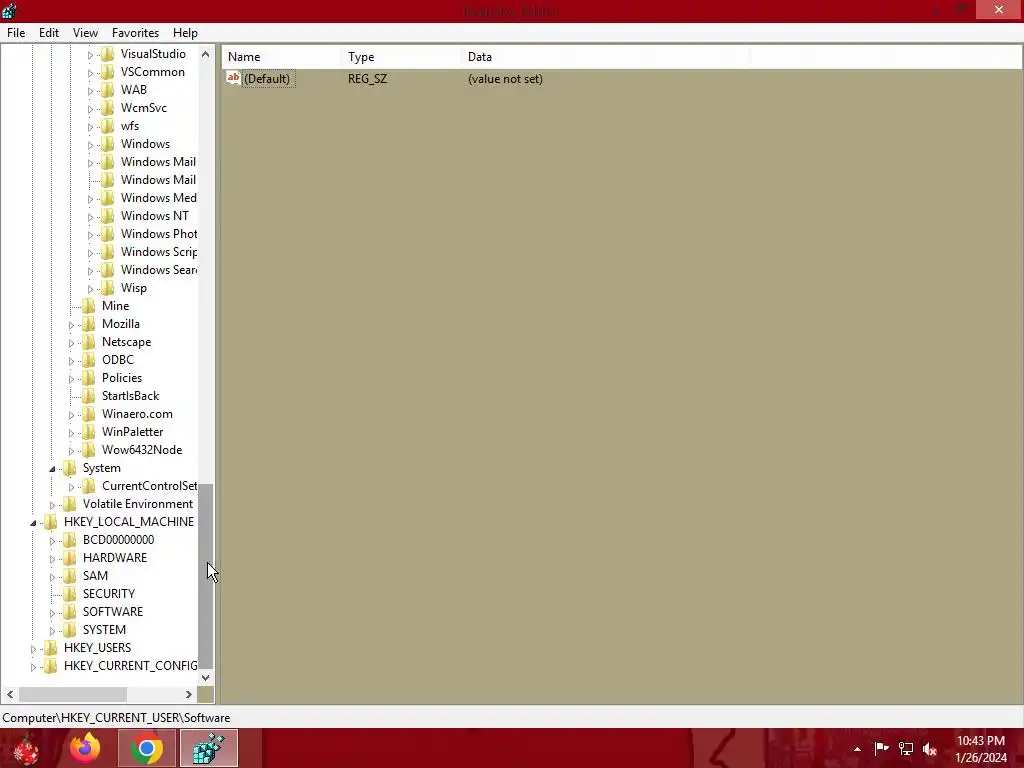The image size is (1024, 768).
Task: Expand the Volatile Environment key
Action: click(52, 505)
